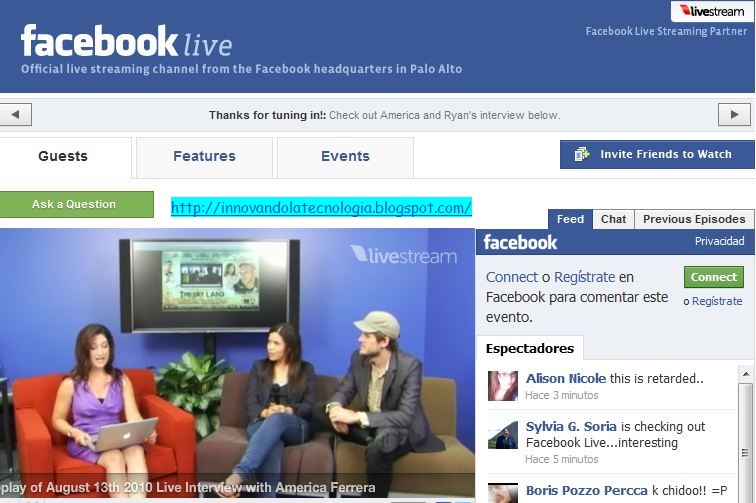The image size is (756, 503).
Task: Click the 'Hace 3 minutos' timestamp
Action: (x=562, y=395)
